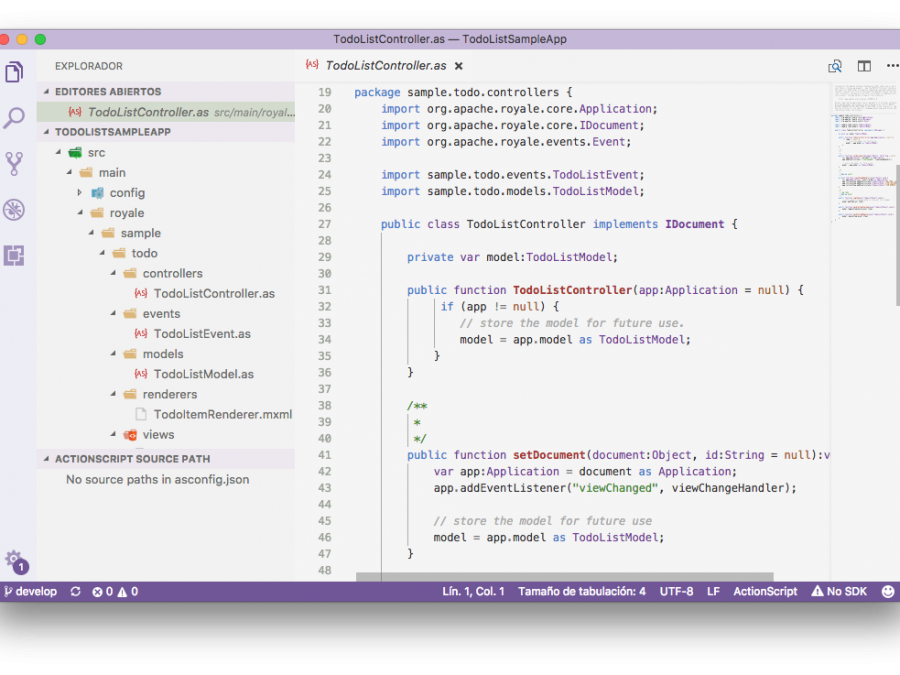This screenshot has height=675, width=900.
Task: Click the smiley feedback icon in status bar
Action: click(888, 591)
